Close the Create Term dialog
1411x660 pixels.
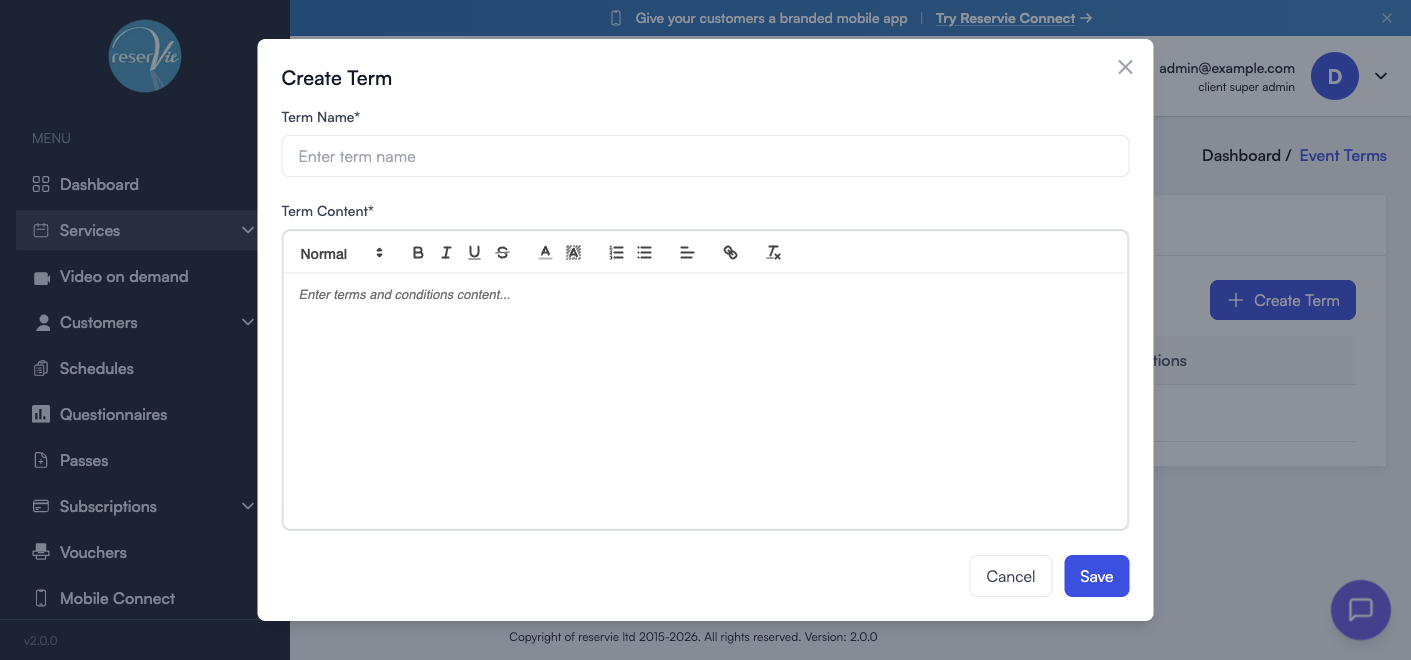click(x=1125, y=67)
